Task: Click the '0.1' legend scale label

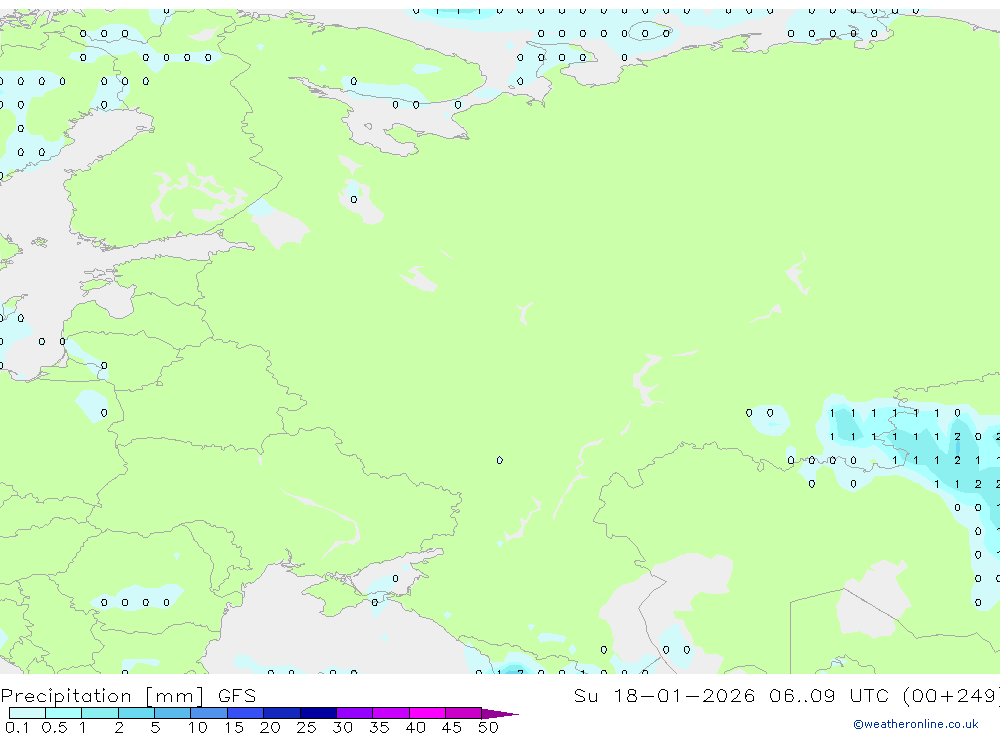Action: (17, 727)
